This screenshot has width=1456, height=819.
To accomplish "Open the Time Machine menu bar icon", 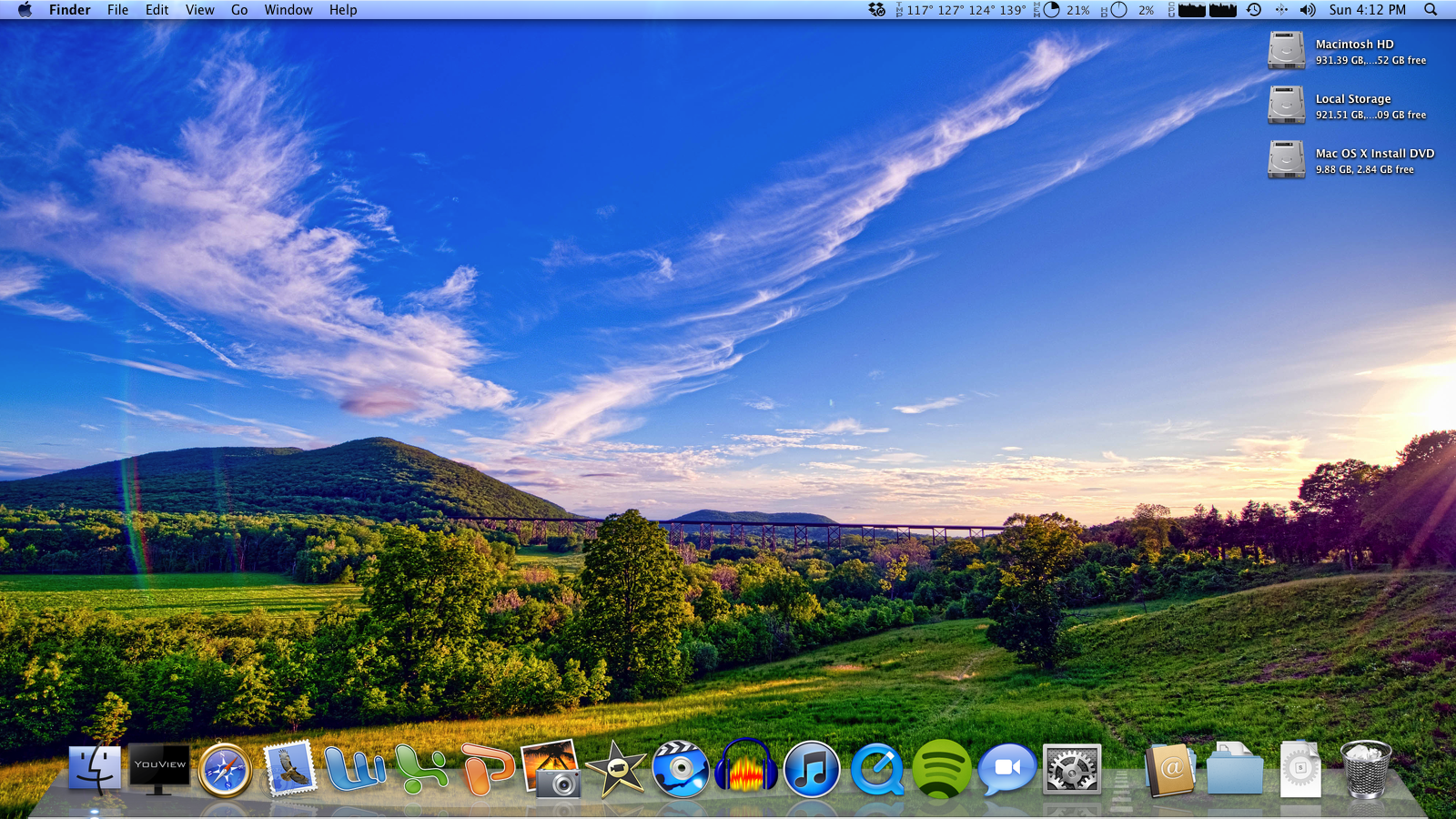I will pyautogui.click(x=1254, y=10).
